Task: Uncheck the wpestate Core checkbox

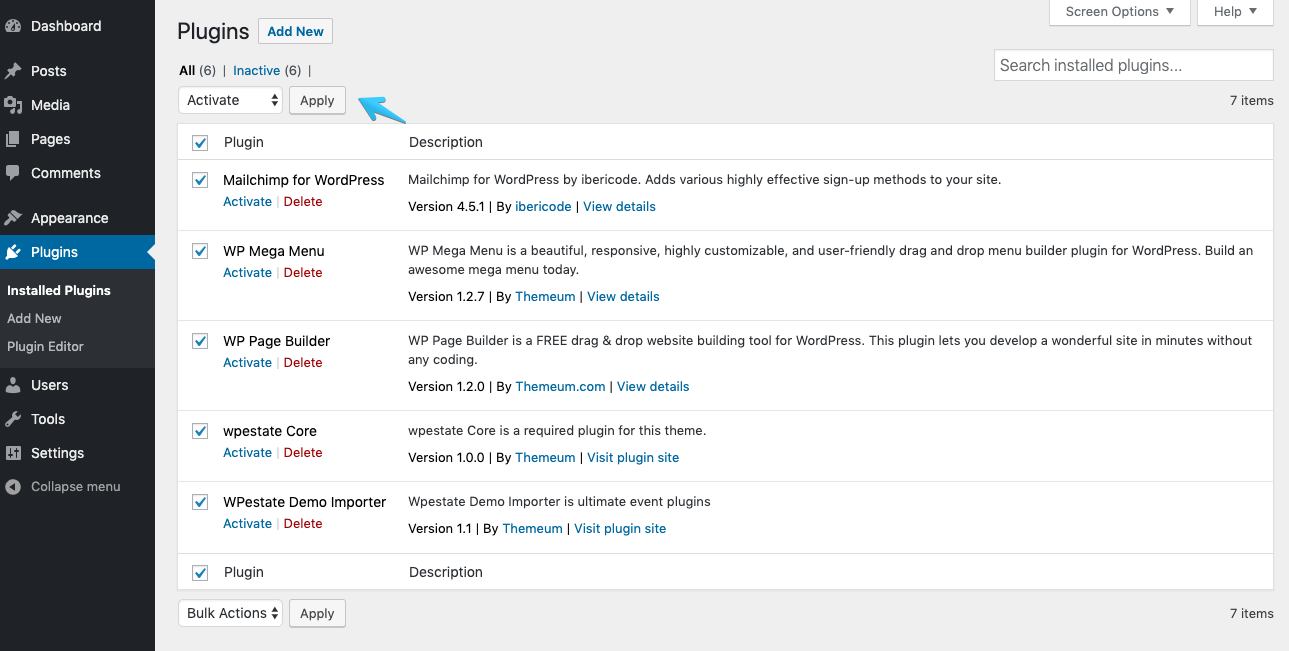Action: pyautogui.click(x=200, y=431)
